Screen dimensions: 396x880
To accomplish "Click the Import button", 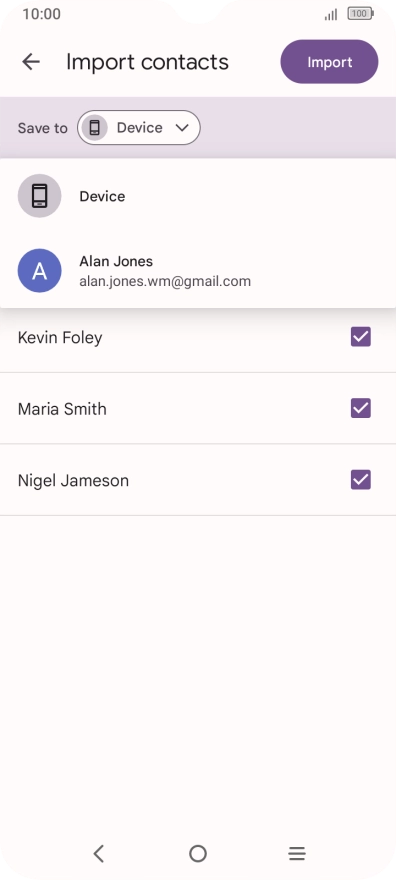I will point(329,62).
